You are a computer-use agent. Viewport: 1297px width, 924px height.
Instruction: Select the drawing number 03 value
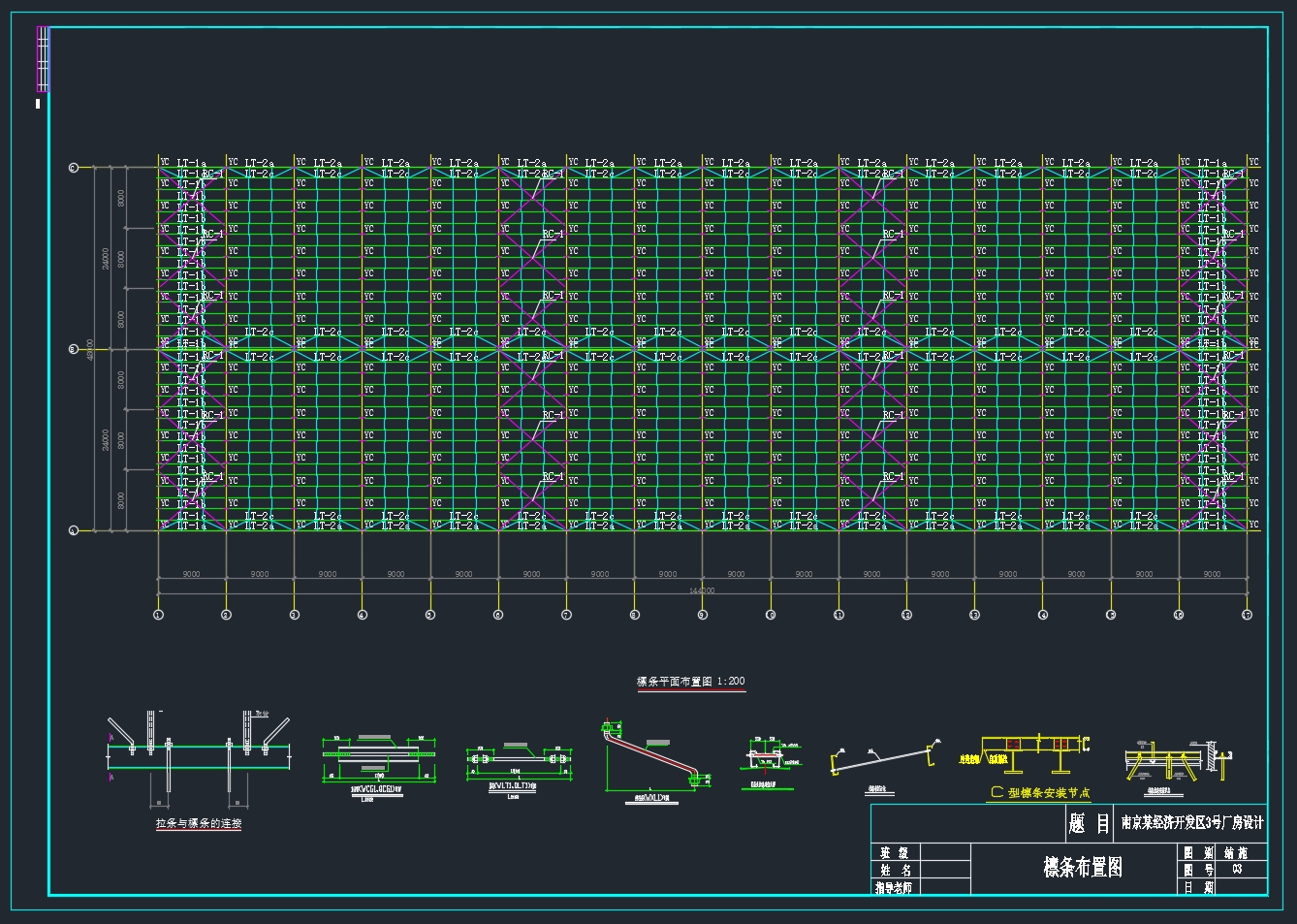click(1237, 870)
